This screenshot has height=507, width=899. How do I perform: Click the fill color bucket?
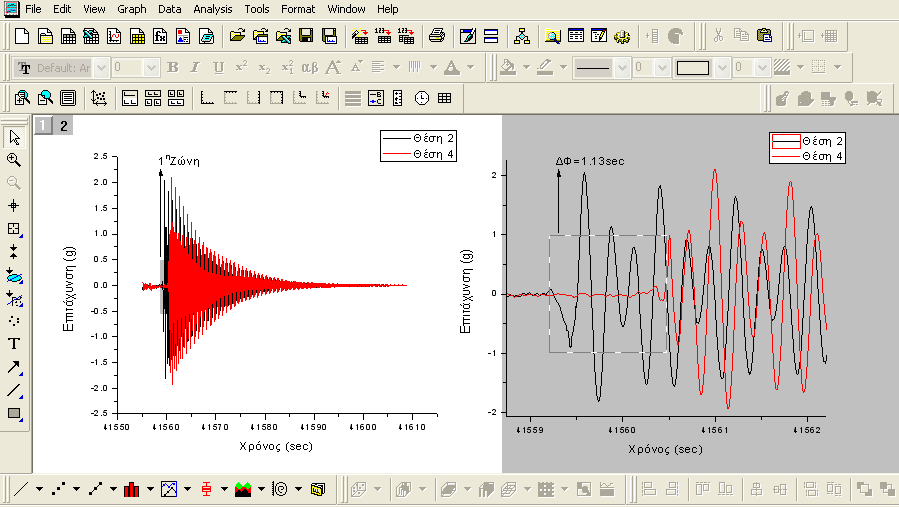[x=507, y=68]
